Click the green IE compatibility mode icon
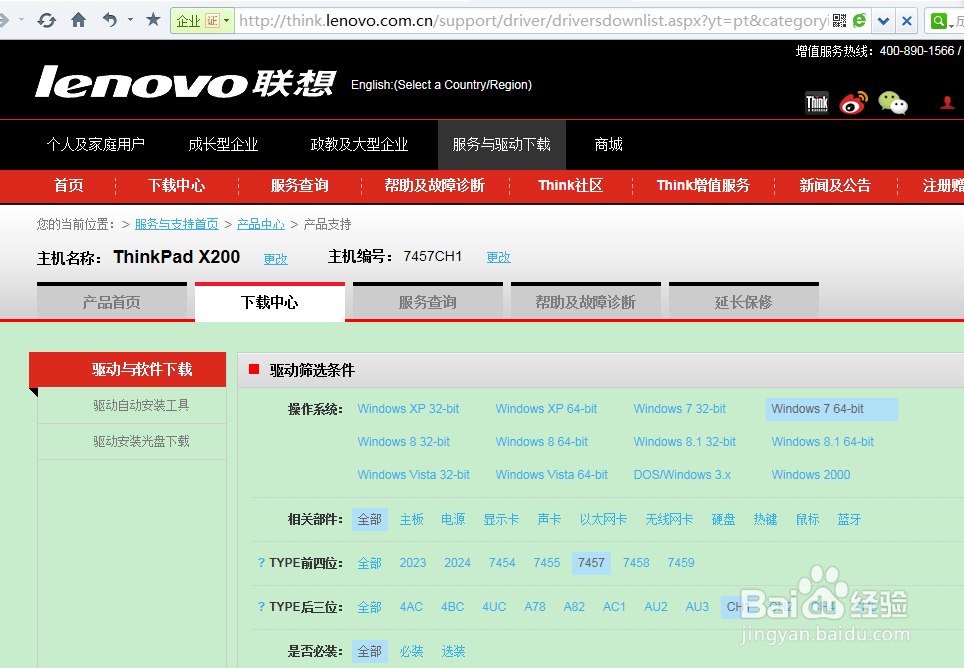The width and height of the screenshot is (964, 668). (x=859, y=21)
